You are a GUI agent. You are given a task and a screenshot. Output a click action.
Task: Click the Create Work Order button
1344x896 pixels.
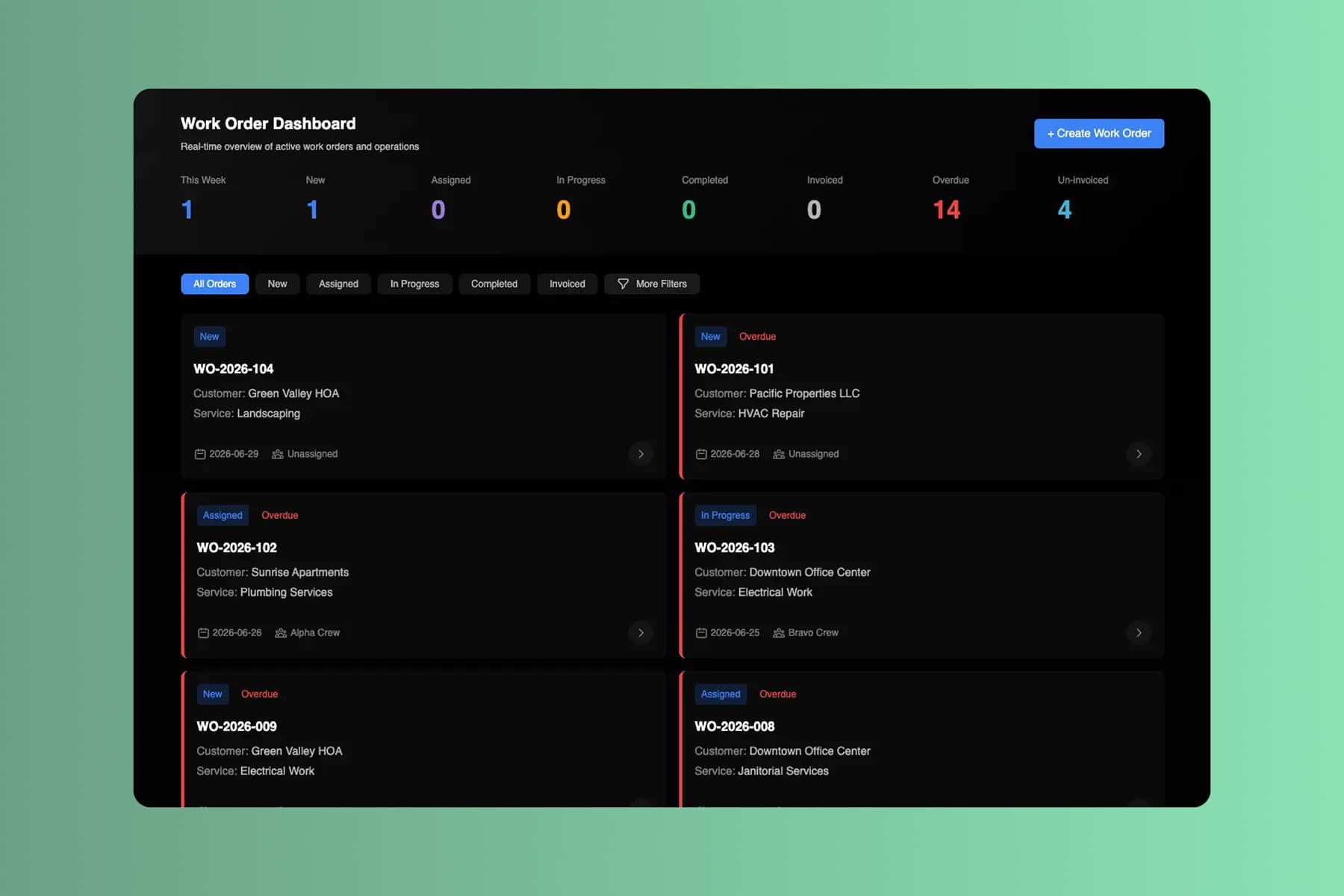1098,134
